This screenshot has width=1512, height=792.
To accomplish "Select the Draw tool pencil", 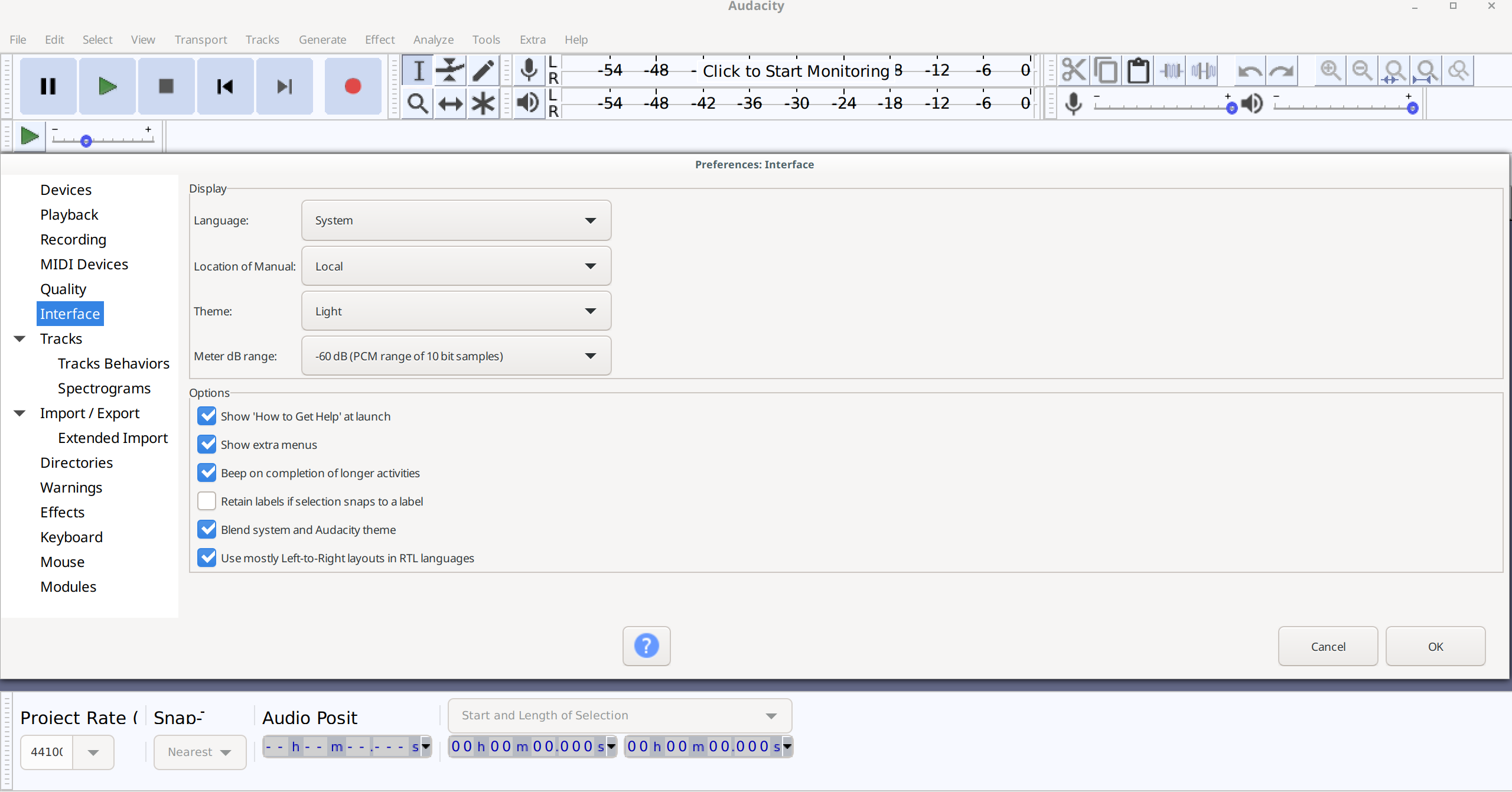I will (483, 70).
